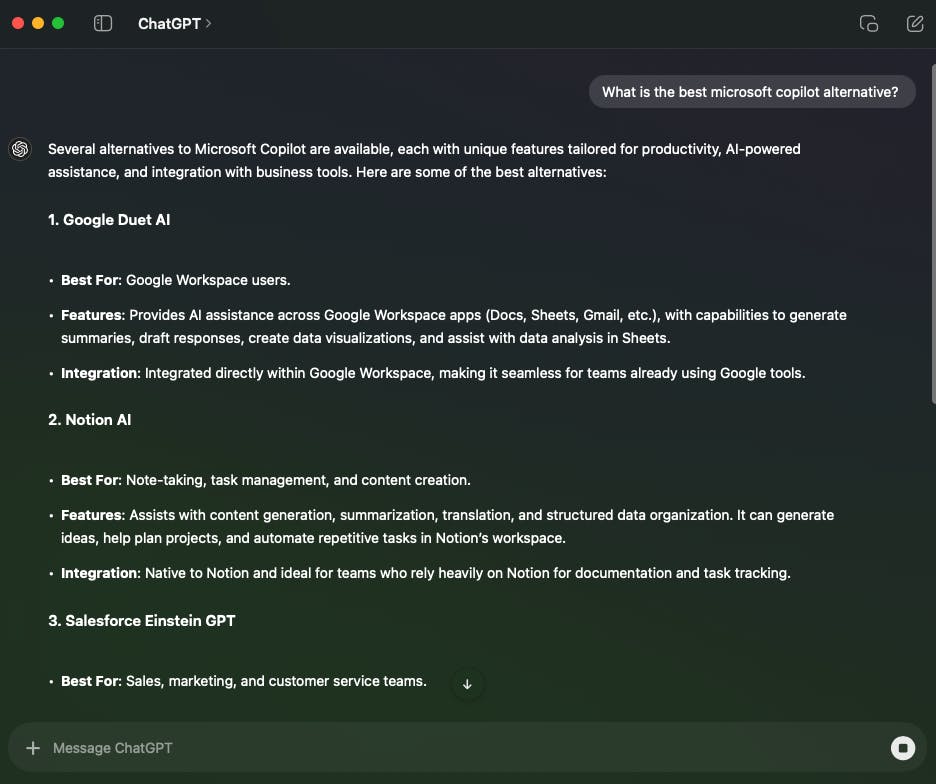Select the user's Microsoft Copilot question bubble
Viewport: 936px width, 784px height.
(751, 92)
